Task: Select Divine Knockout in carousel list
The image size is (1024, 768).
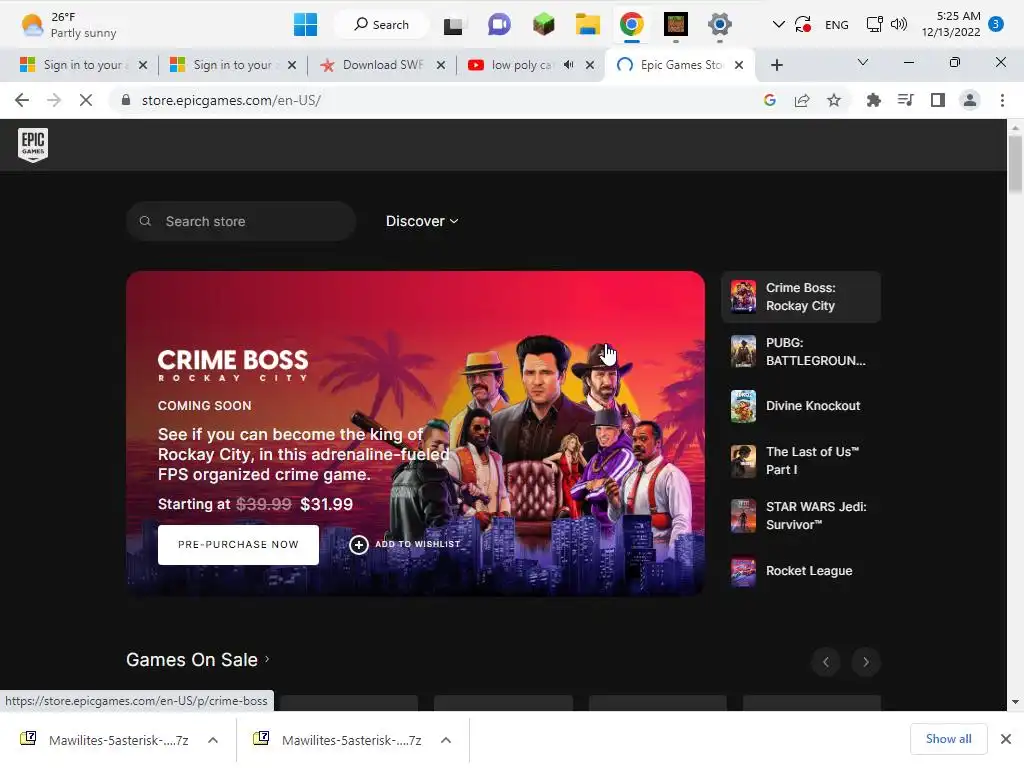Action: click(801, 406)
